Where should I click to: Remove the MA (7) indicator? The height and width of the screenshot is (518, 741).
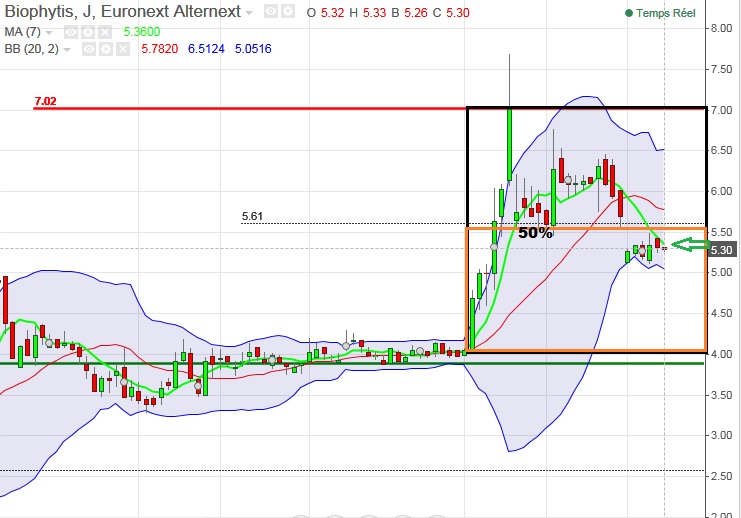pos(105,32)
